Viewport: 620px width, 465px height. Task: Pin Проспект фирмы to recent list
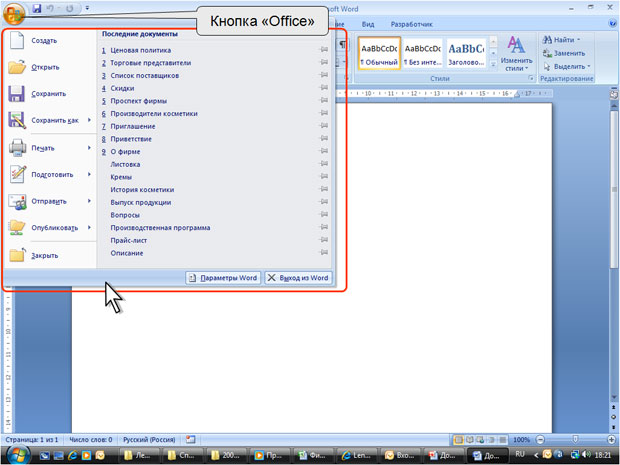pyautogui.click(x=324, y=100)
